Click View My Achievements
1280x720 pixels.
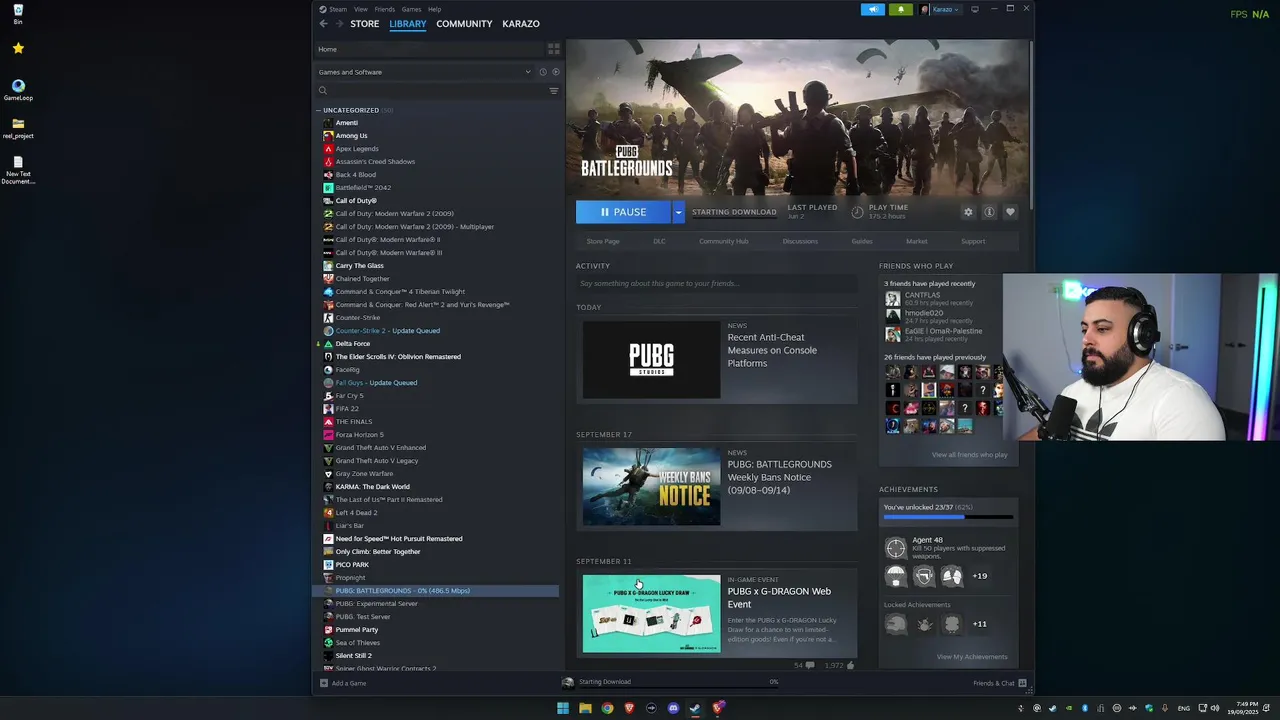pyautogui.click(x=972, y=657)
